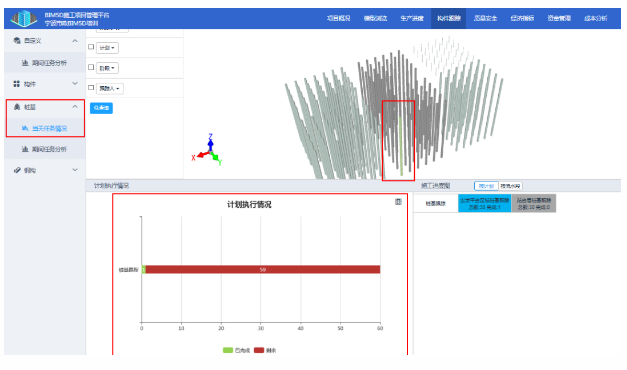Select the highlighted 构件跟踪 top menu
Image resolution: width=627 pixels, height=370 pixels.
(x=449, y=18)
